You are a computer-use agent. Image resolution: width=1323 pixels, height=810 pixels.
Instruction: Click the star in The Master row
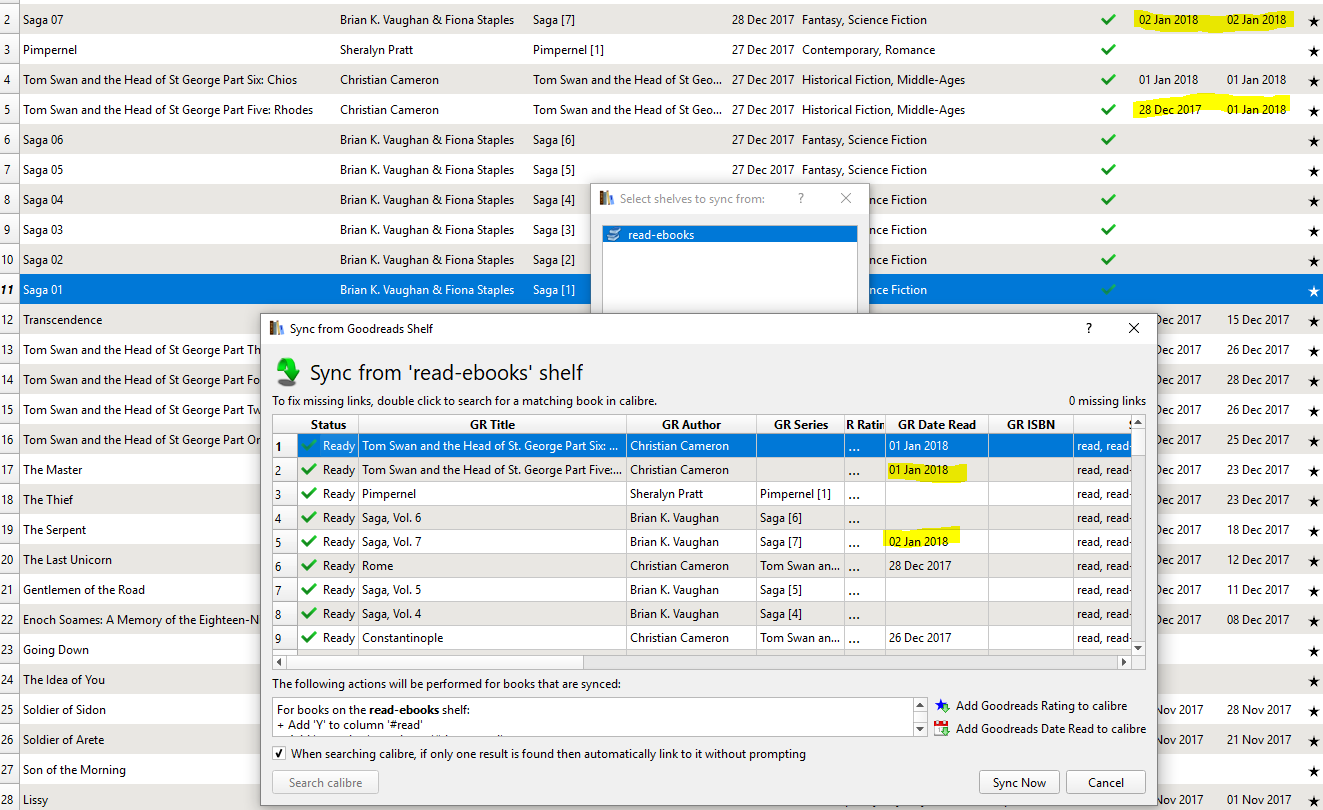point(1313,471)
